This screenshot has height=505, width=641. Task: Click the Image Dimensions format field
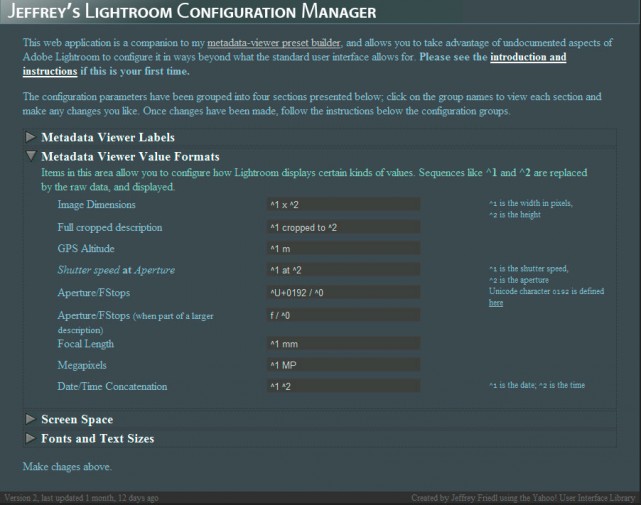coord(343,204)
